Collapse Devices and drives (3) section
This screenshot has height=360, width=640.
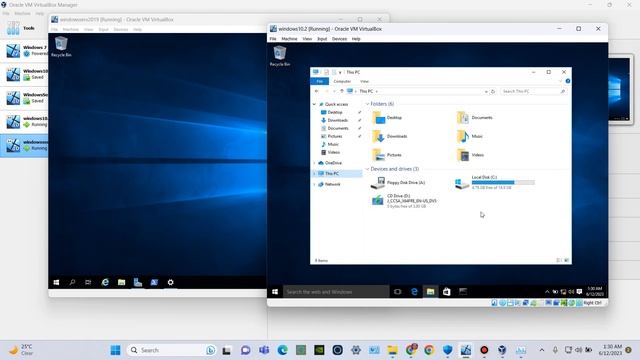click(367, 169)
